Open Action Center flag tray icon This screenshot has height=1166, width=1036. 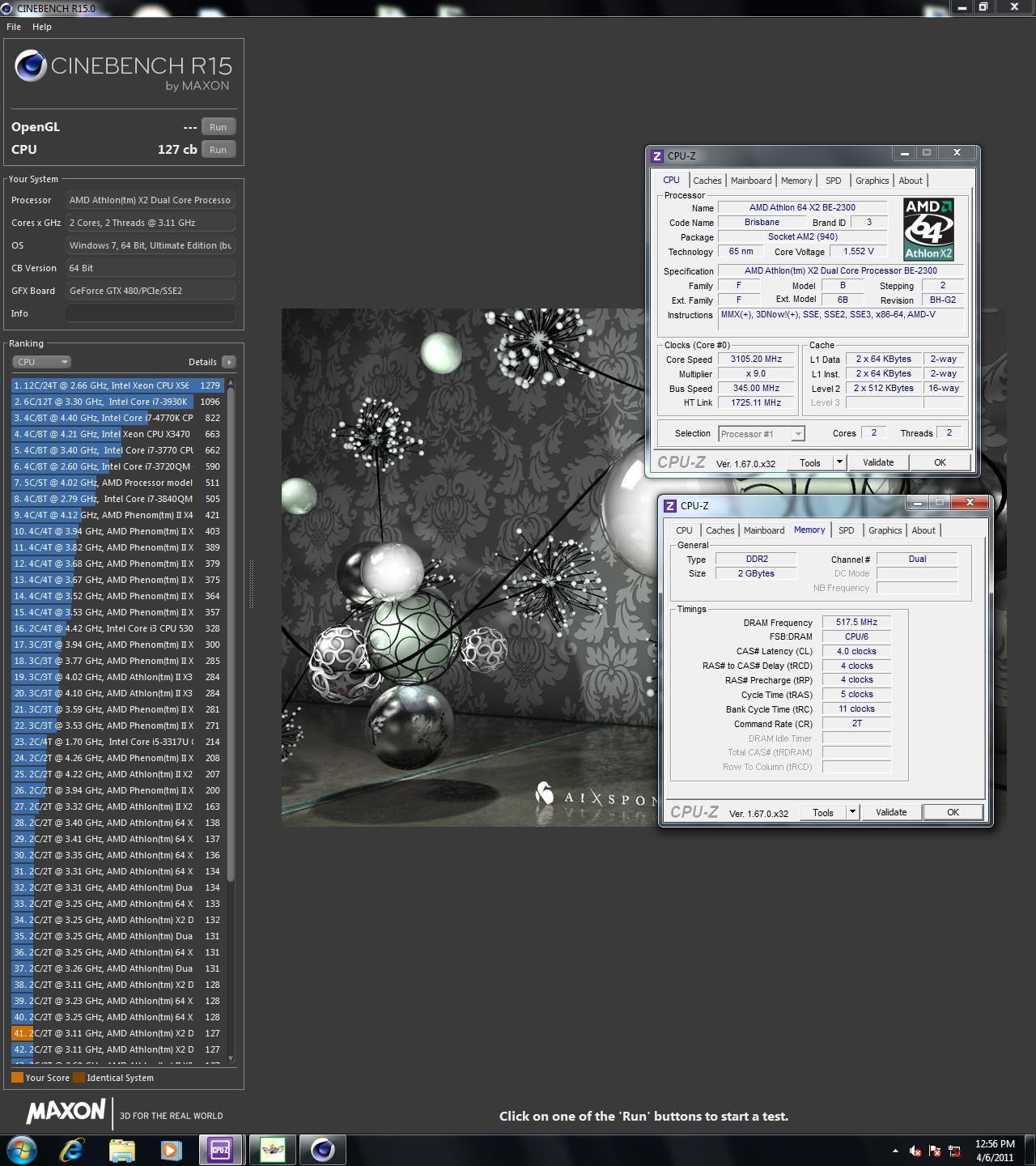pyautogui.click(x=935, y=1151)
